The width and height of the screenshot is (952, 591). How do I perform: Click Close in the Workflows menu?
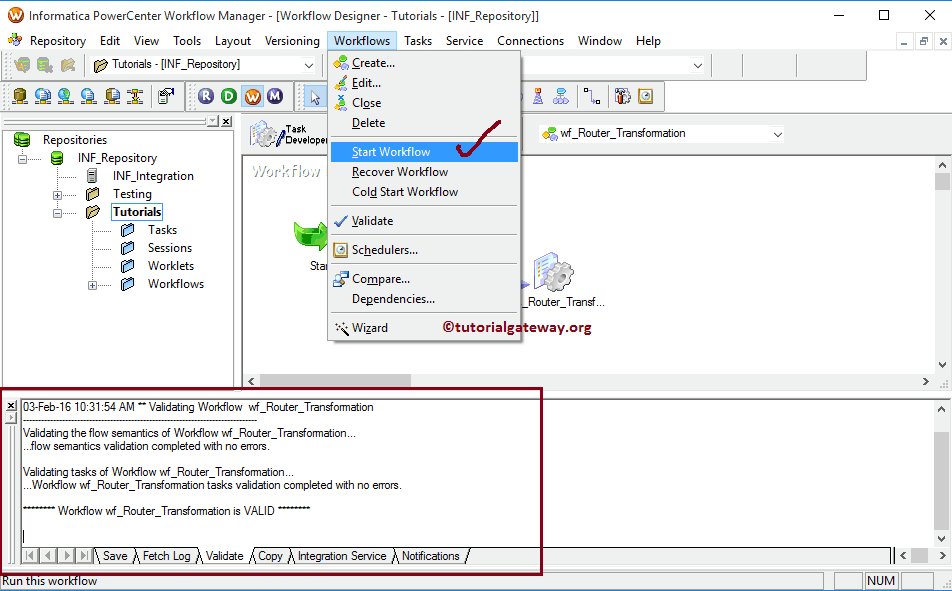424,103
